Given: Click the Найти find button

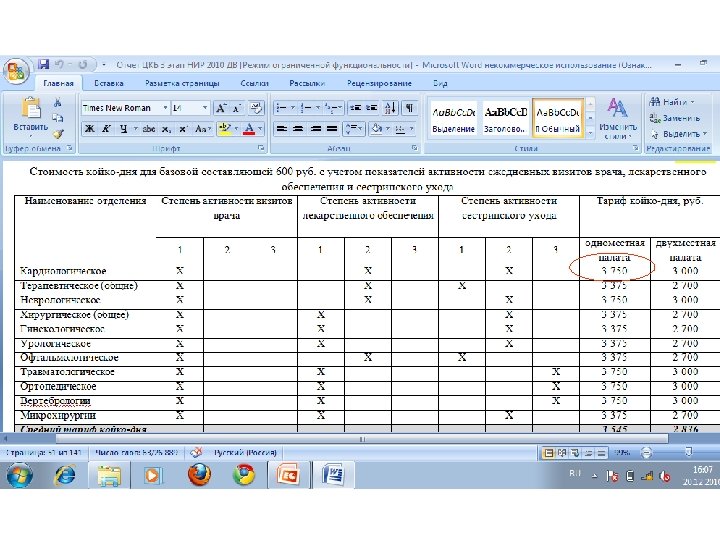Looking at the screenshot, I should [672, 102].
